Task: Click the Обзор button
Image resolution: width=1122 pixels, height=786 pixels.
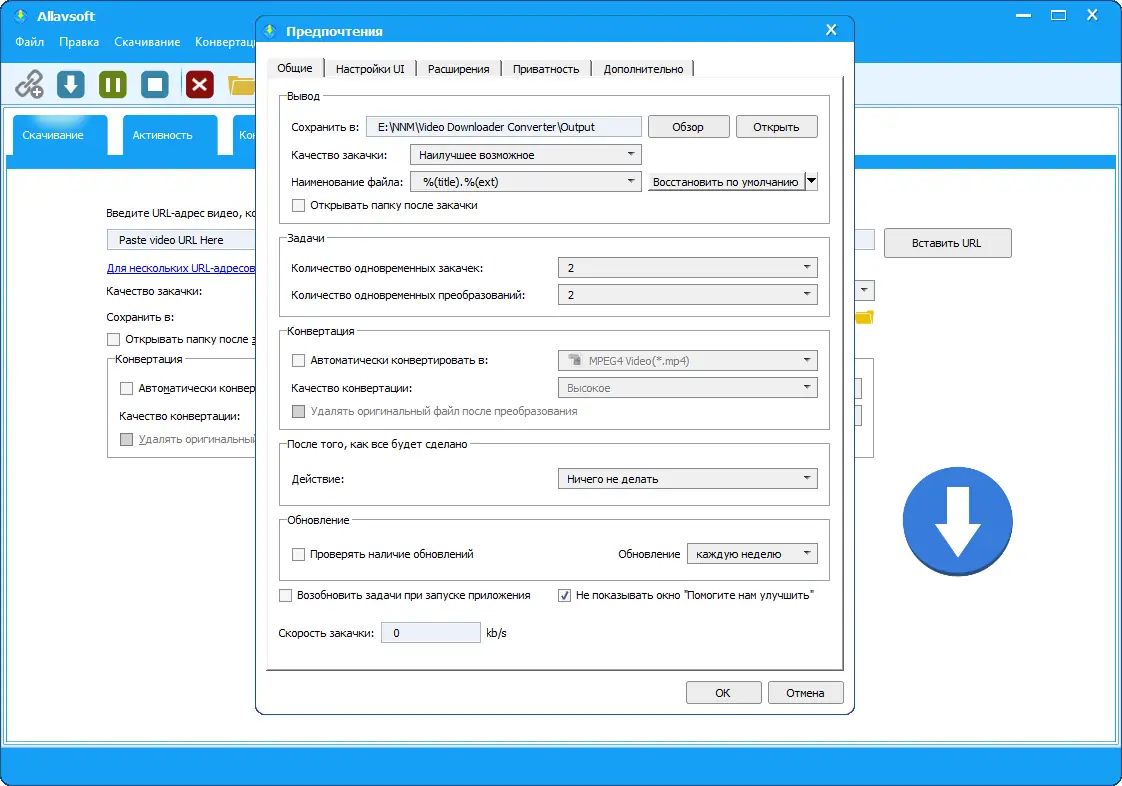Action: 688,126
